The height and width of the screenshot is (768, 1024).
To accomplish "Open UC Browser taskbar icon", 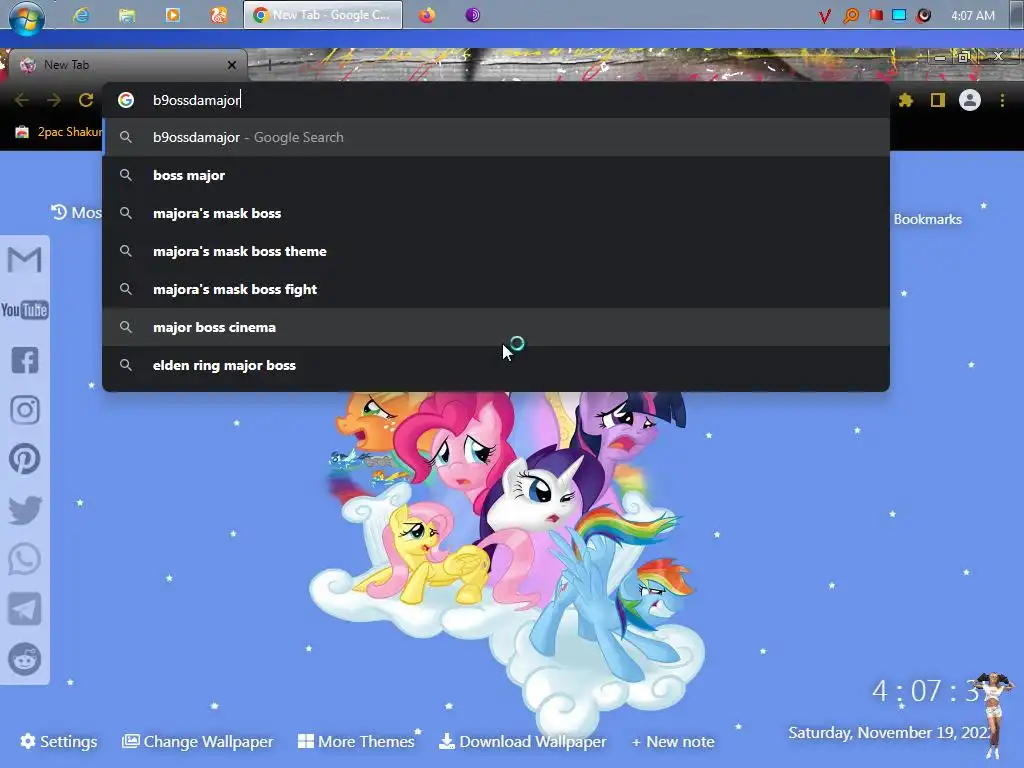I will [219, 15].
